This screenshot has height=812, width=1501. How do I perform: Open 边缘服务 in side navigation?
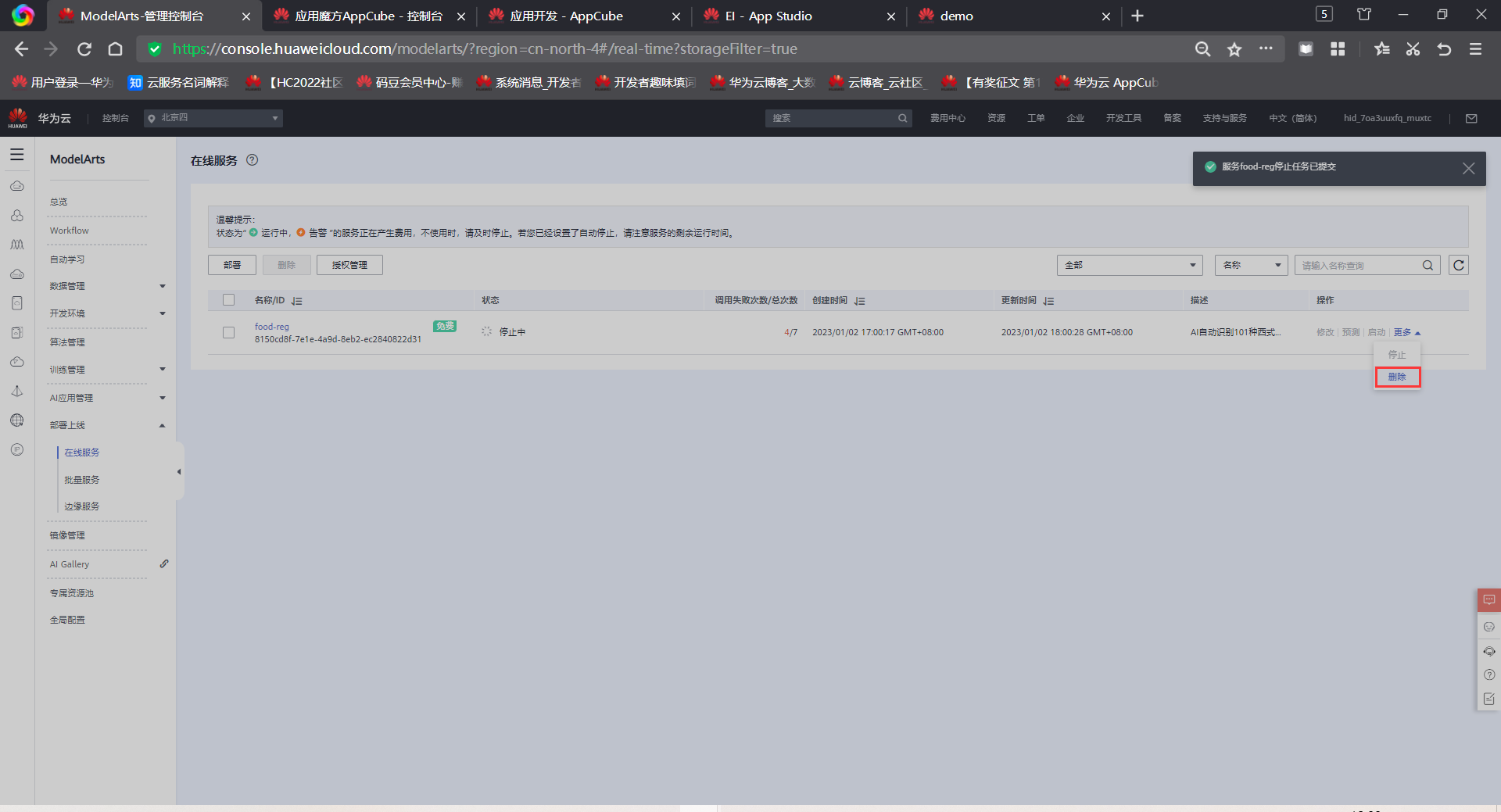click(x=82, y=506)
